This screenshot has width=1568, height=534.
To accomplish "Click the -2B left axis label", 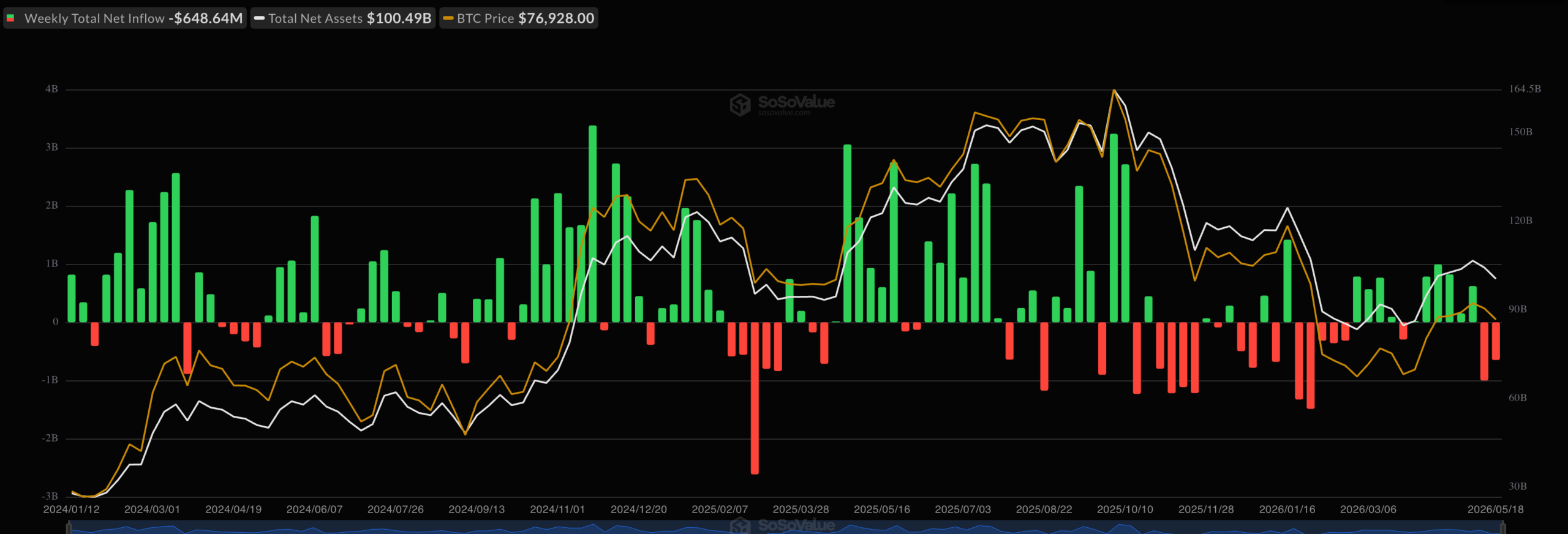I will pyautogui.click(x=50, y=438).
